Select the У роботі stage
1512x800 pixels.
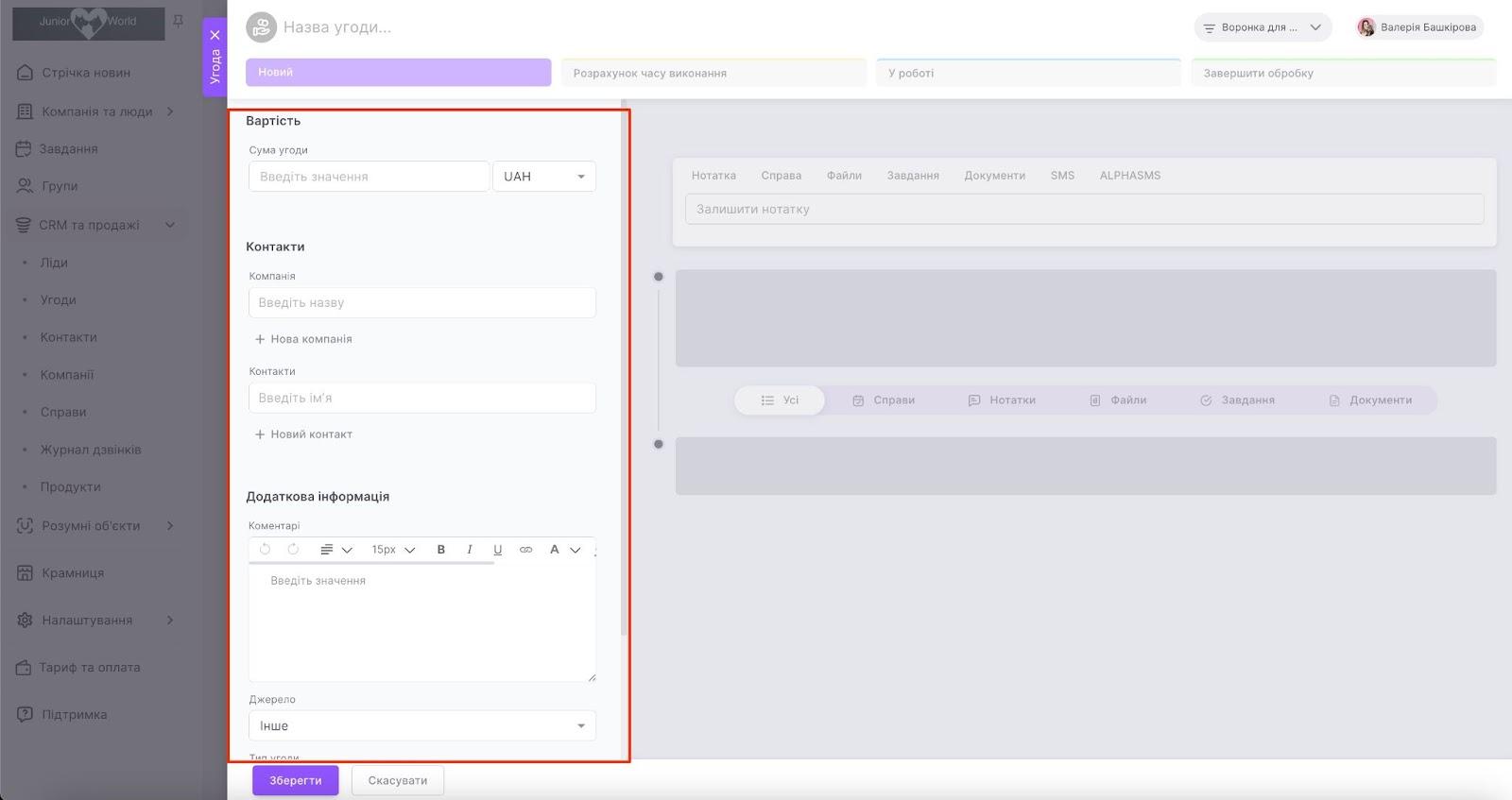[x=1028, y=73]
